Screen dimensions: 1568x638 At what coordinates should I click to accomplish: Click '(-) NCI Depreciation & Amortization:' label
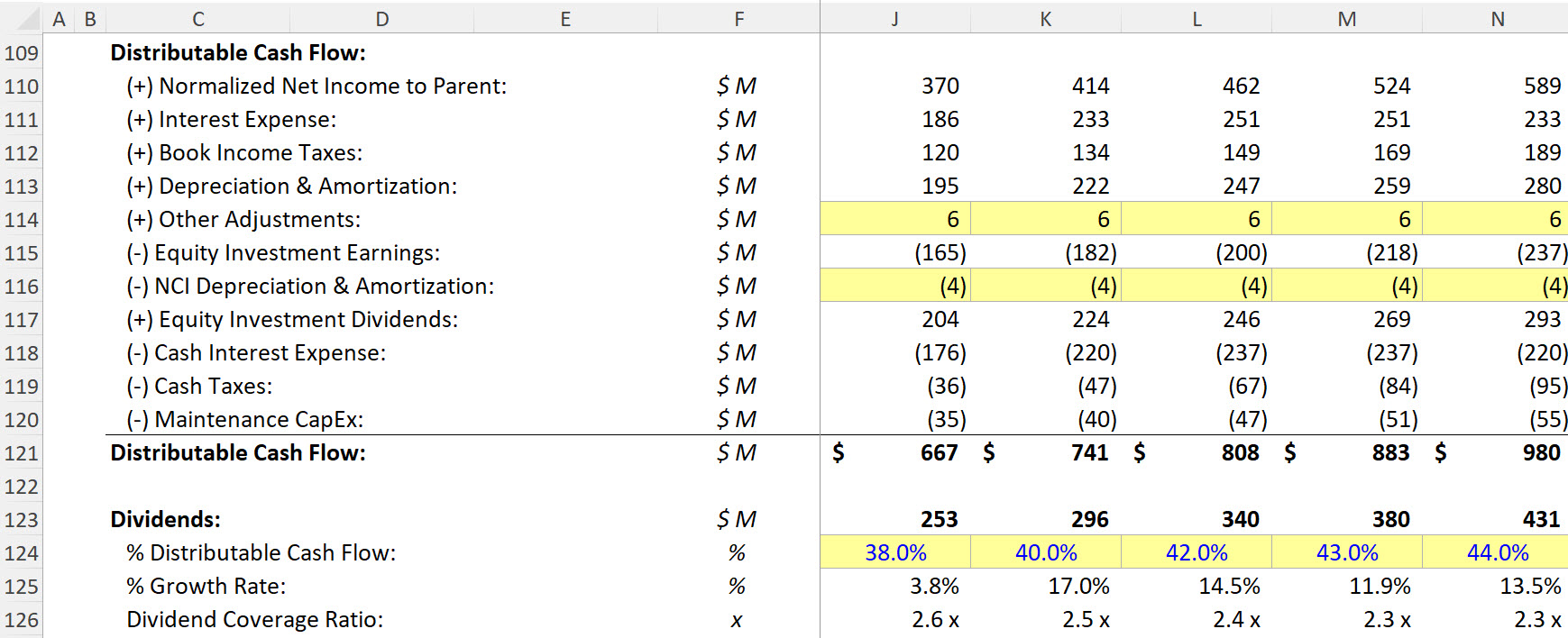[310, 287]
